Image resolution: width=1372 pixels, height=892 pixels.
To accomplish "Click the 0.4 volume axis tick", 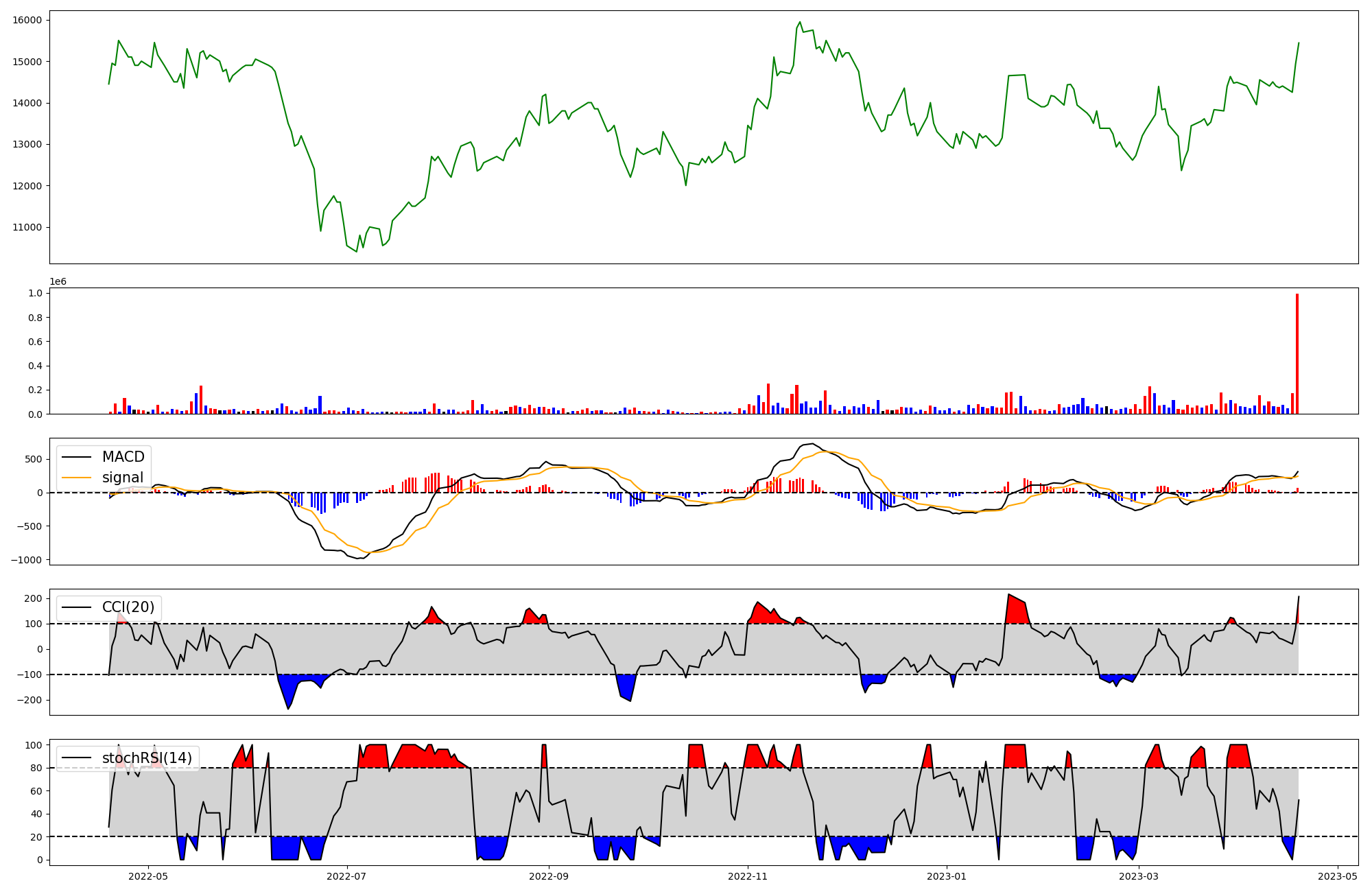I will coord(34,366).
